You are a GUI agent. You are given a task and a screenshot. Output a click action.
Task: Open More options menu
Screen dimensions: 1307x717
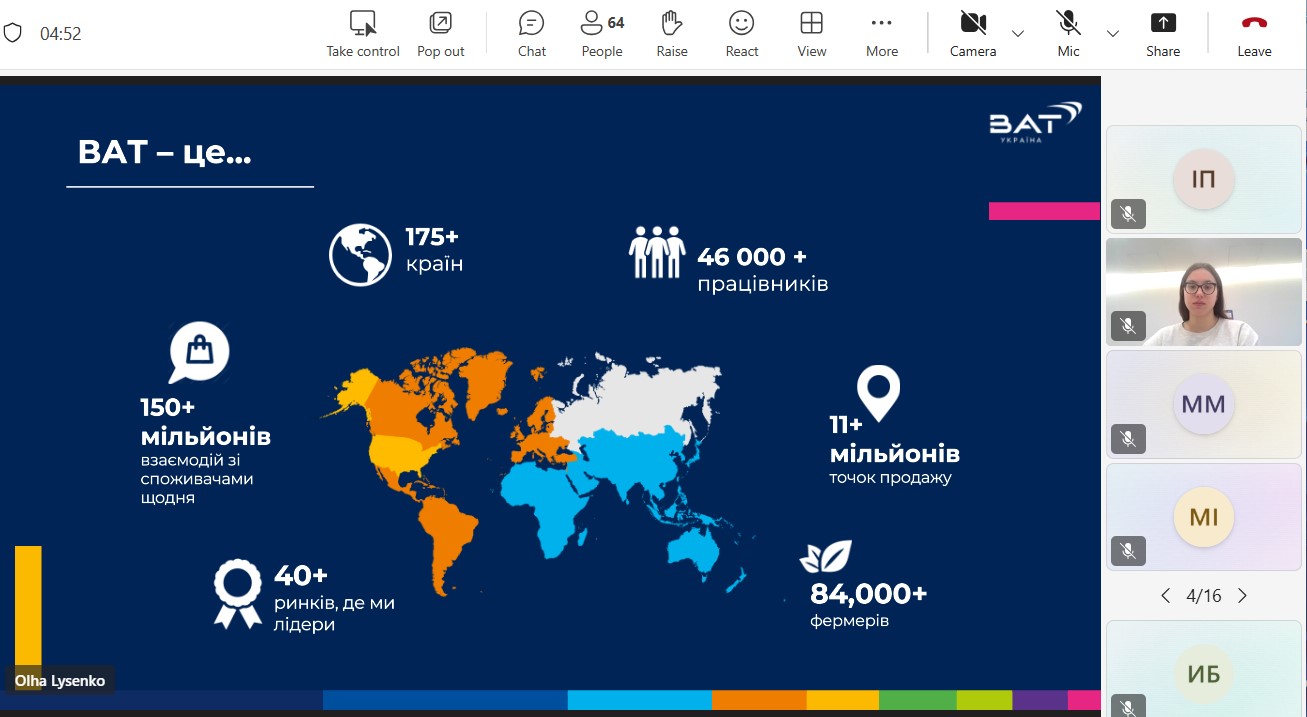click(x=882, y=34)
